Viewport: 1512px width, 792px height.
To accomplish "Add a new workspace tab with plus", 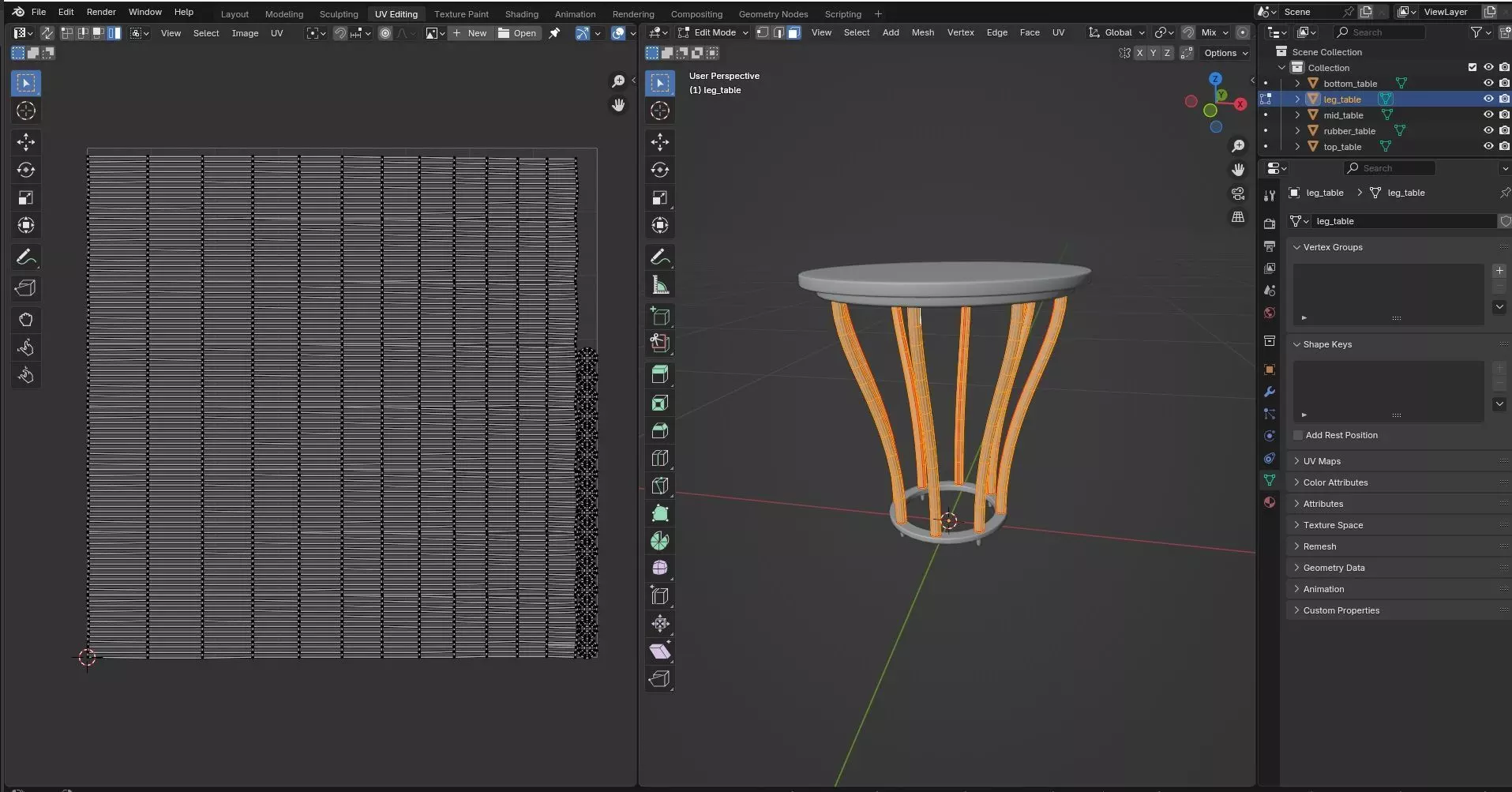I will click(878, 13).
